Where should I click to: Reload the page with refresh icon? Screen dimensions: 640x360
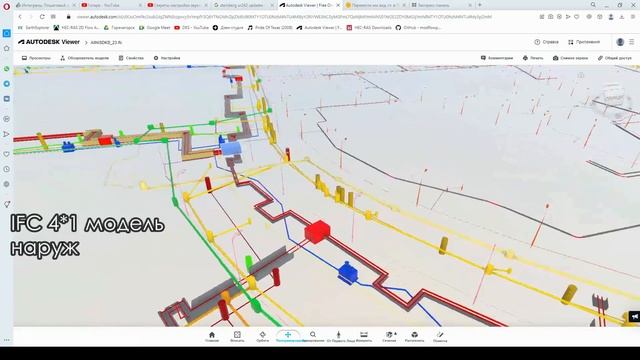(x=42, y=17)
